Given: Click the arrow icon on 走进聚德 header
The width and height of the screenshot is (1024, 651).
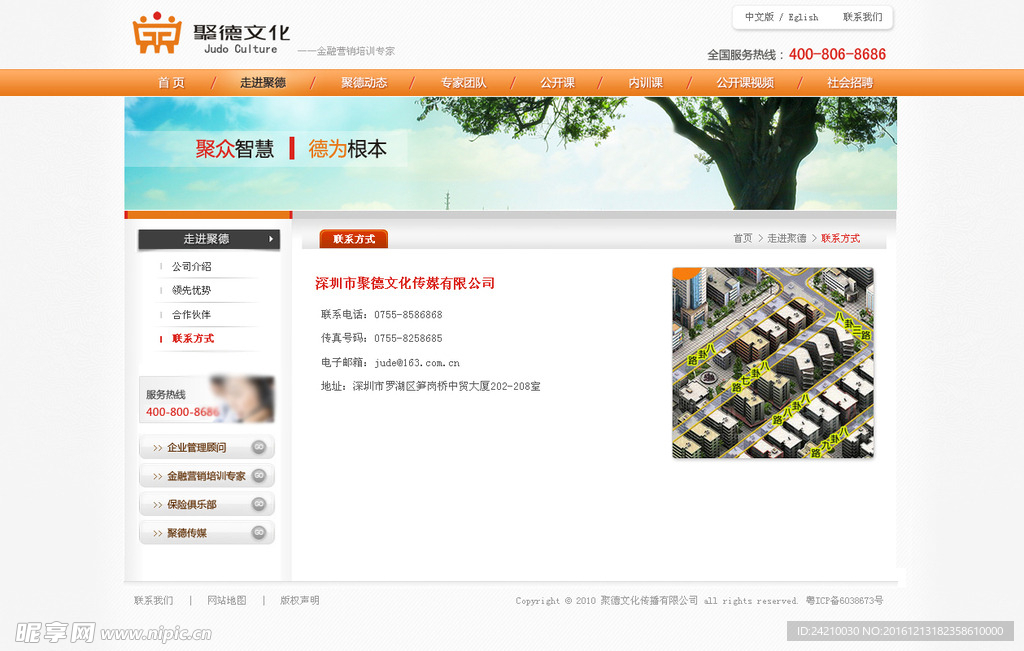Looking at the screenshot, I should click(271, 239).
